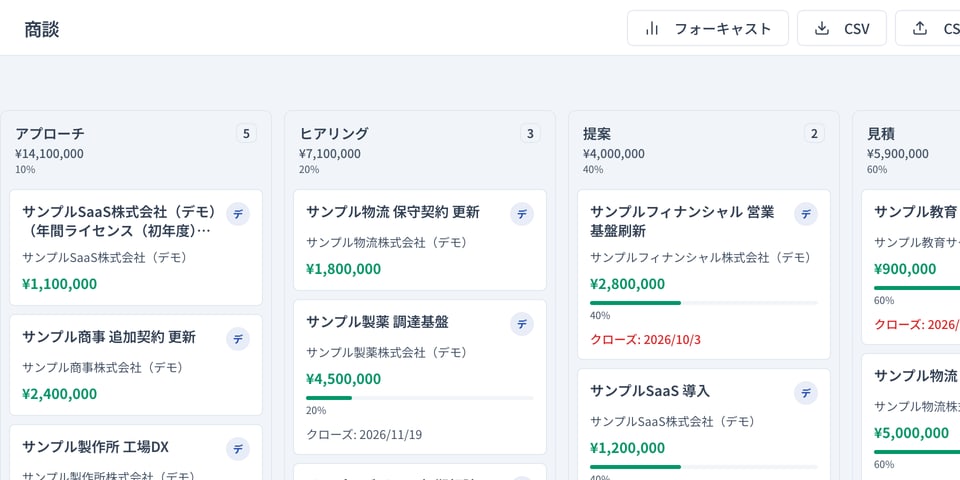Open the フォーキャスト forecast view
The image size is (960, 480).
[x=708, y=28]
